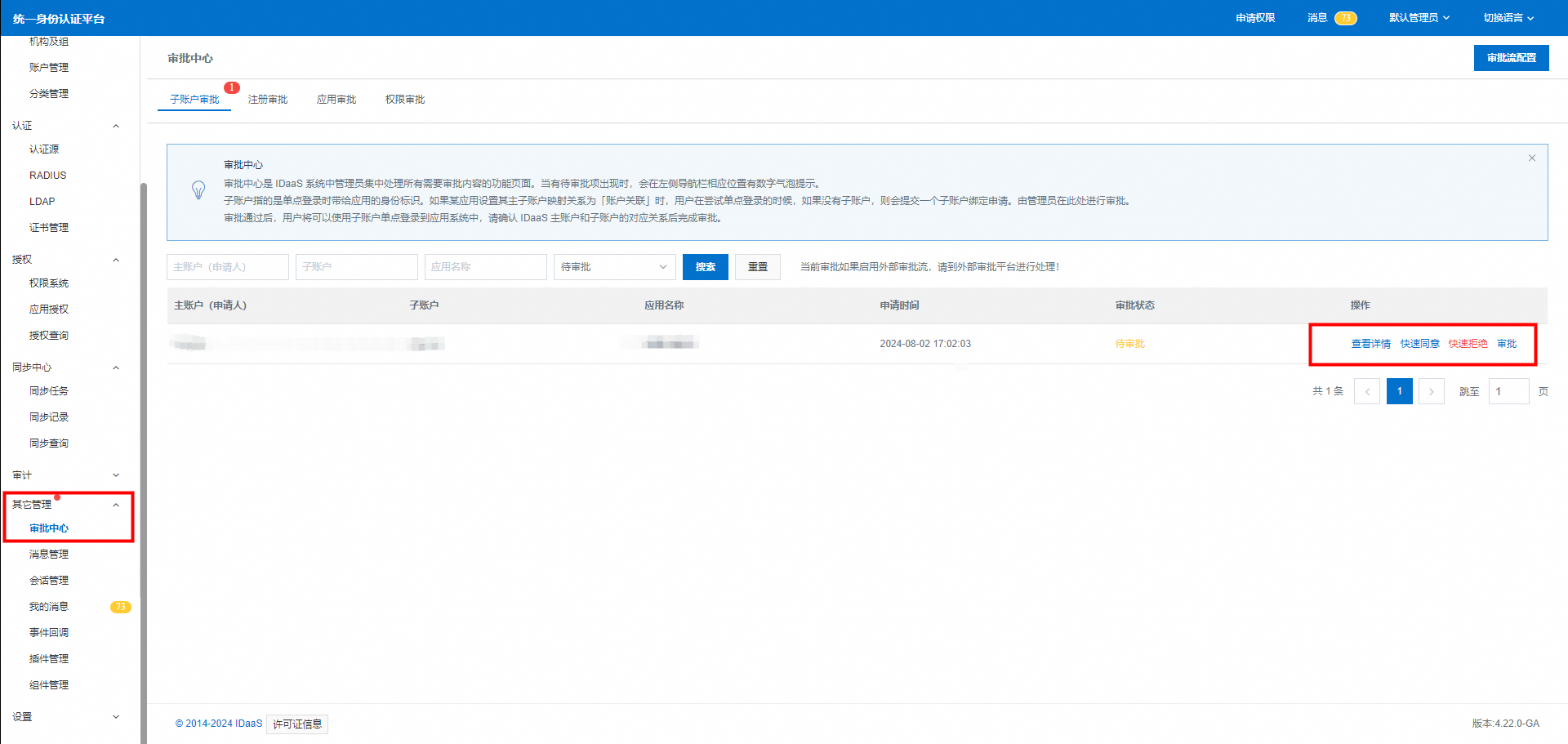This screenshot has height=744, width=1568.
Task: Click 快速同意 link in the table row
Action: tap(1419, 344)
